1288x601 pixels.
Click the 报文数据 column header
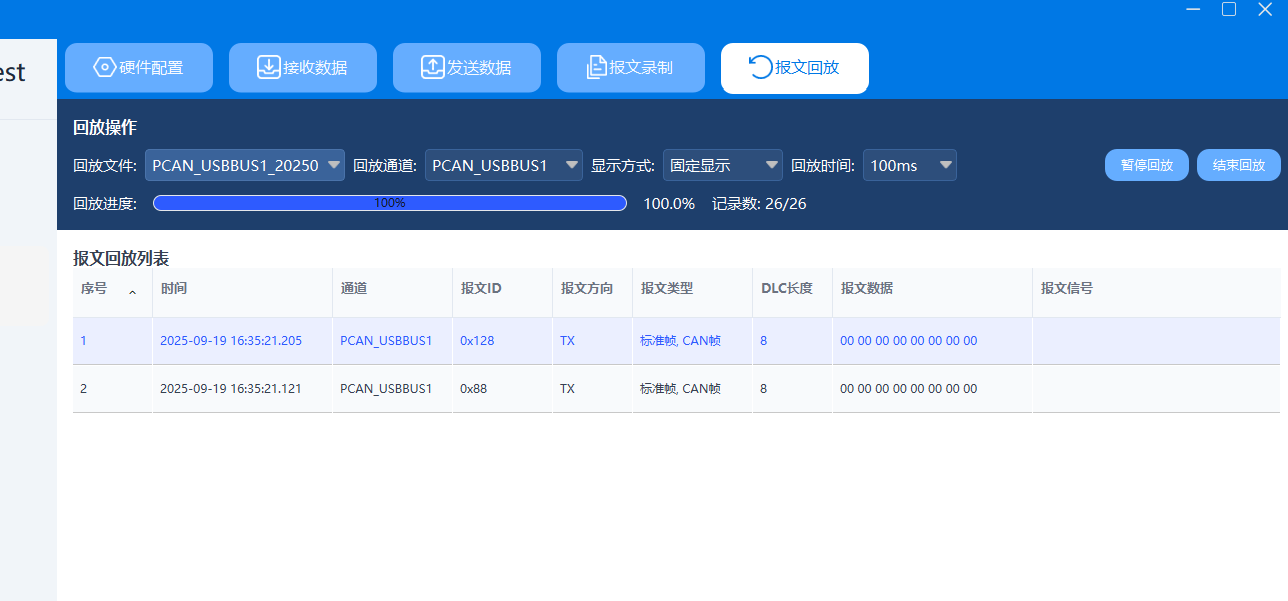pyautogui.click(x=866, y=289)
